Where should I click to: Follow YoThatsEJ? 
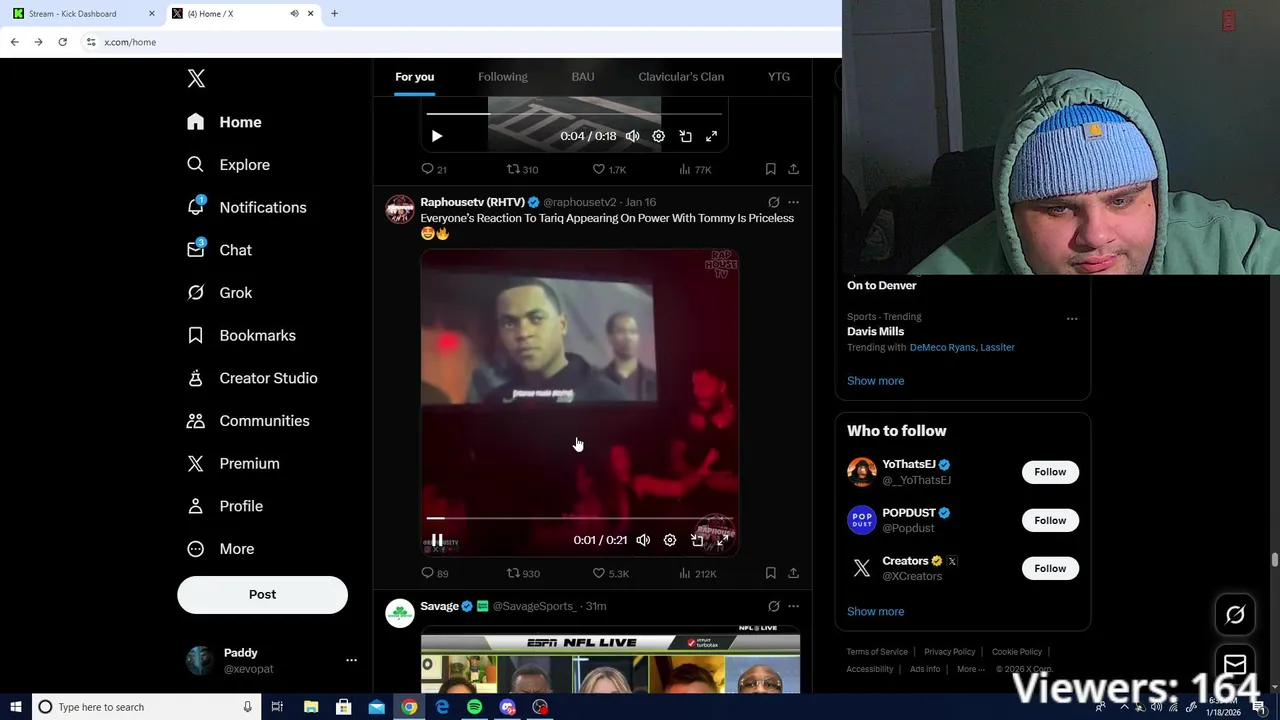(x=1050, y=472)
